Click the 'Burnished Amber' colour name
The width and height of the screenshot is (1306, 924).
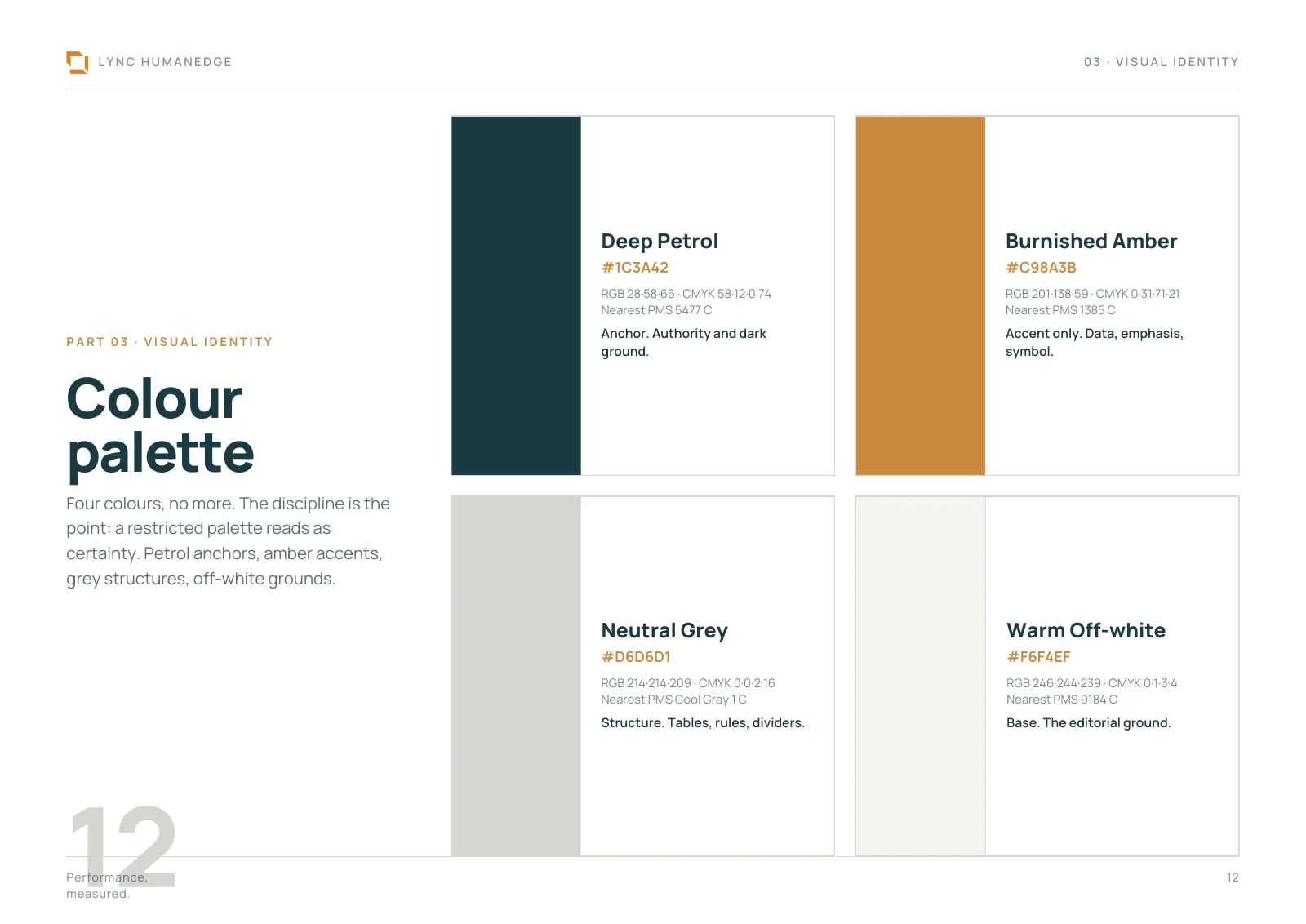(1091, 242)
